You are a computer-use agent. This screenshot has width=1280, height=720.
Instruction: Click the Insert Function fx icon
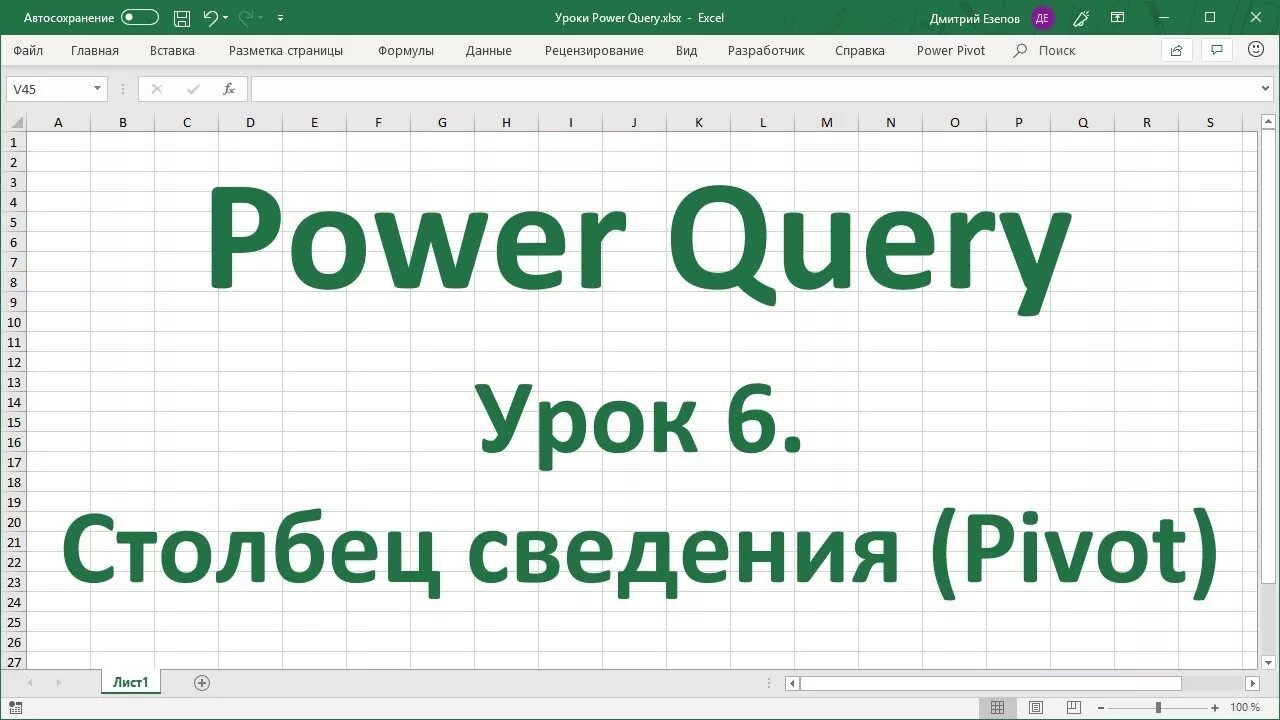click(x=228, y=89)
